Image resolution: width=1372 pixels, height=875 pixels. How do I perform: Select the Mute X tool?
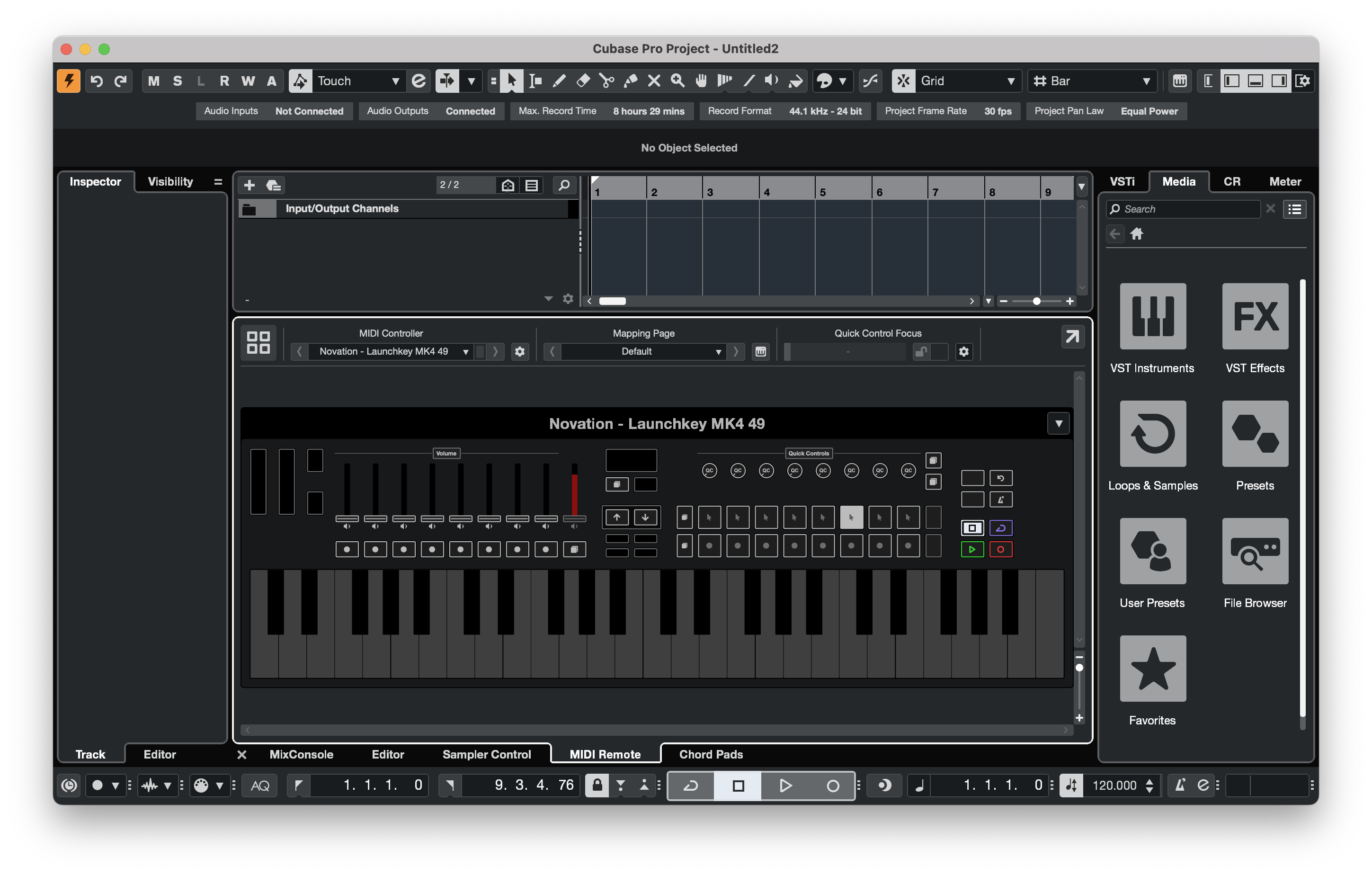coord(654,81)
